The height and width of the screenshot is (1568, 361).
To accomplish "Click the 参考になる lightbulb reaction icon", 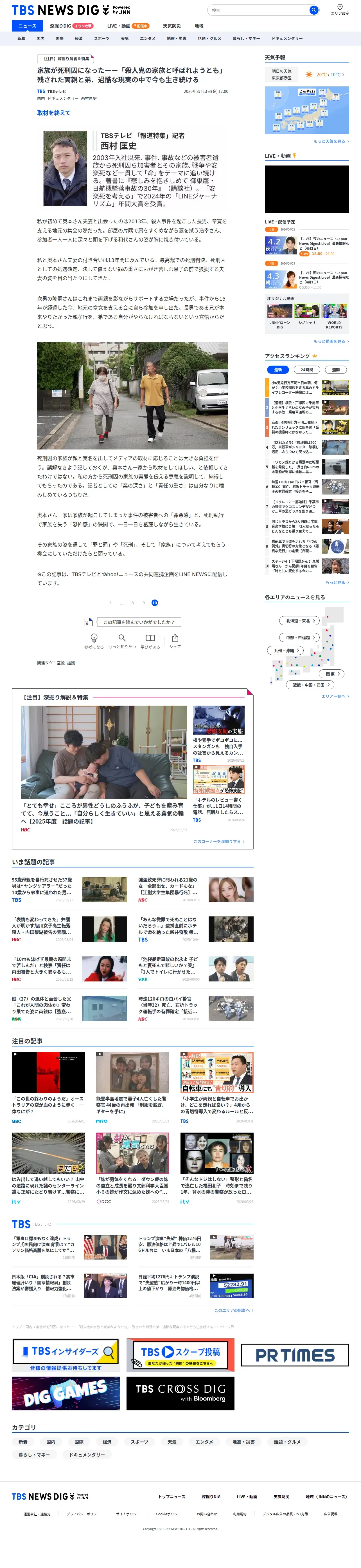I will click(x=94, y=637).
